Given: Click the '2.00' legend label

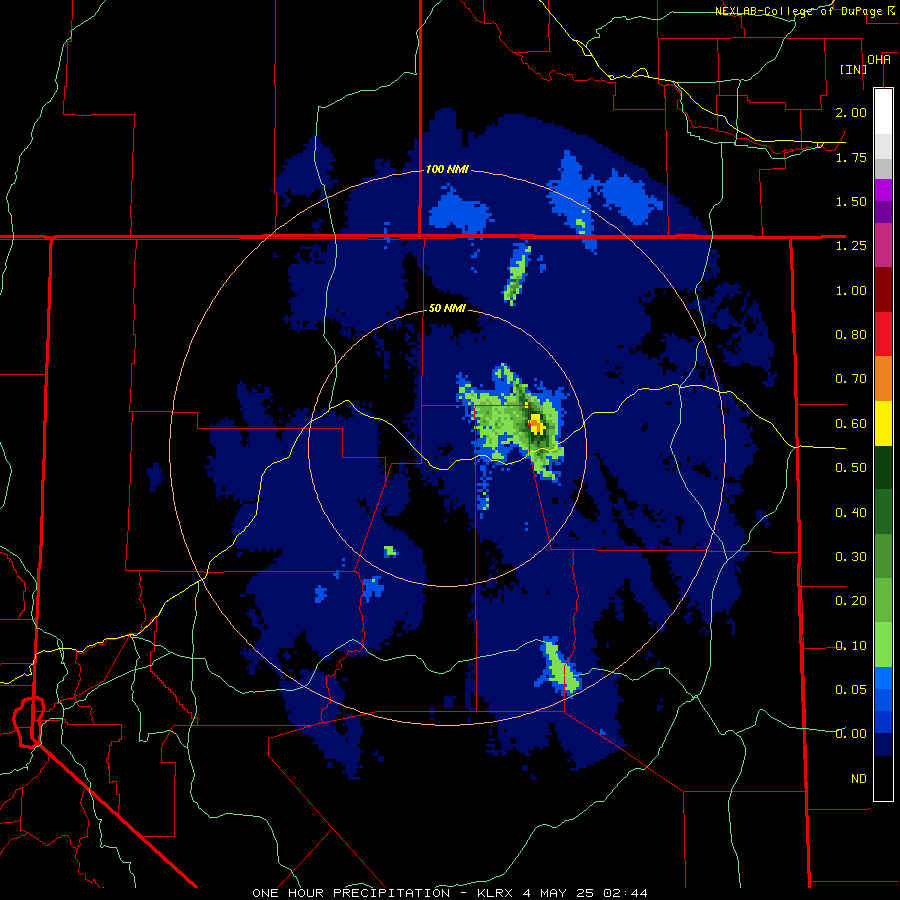Looking at the screenshot, I should click(851, 112).
